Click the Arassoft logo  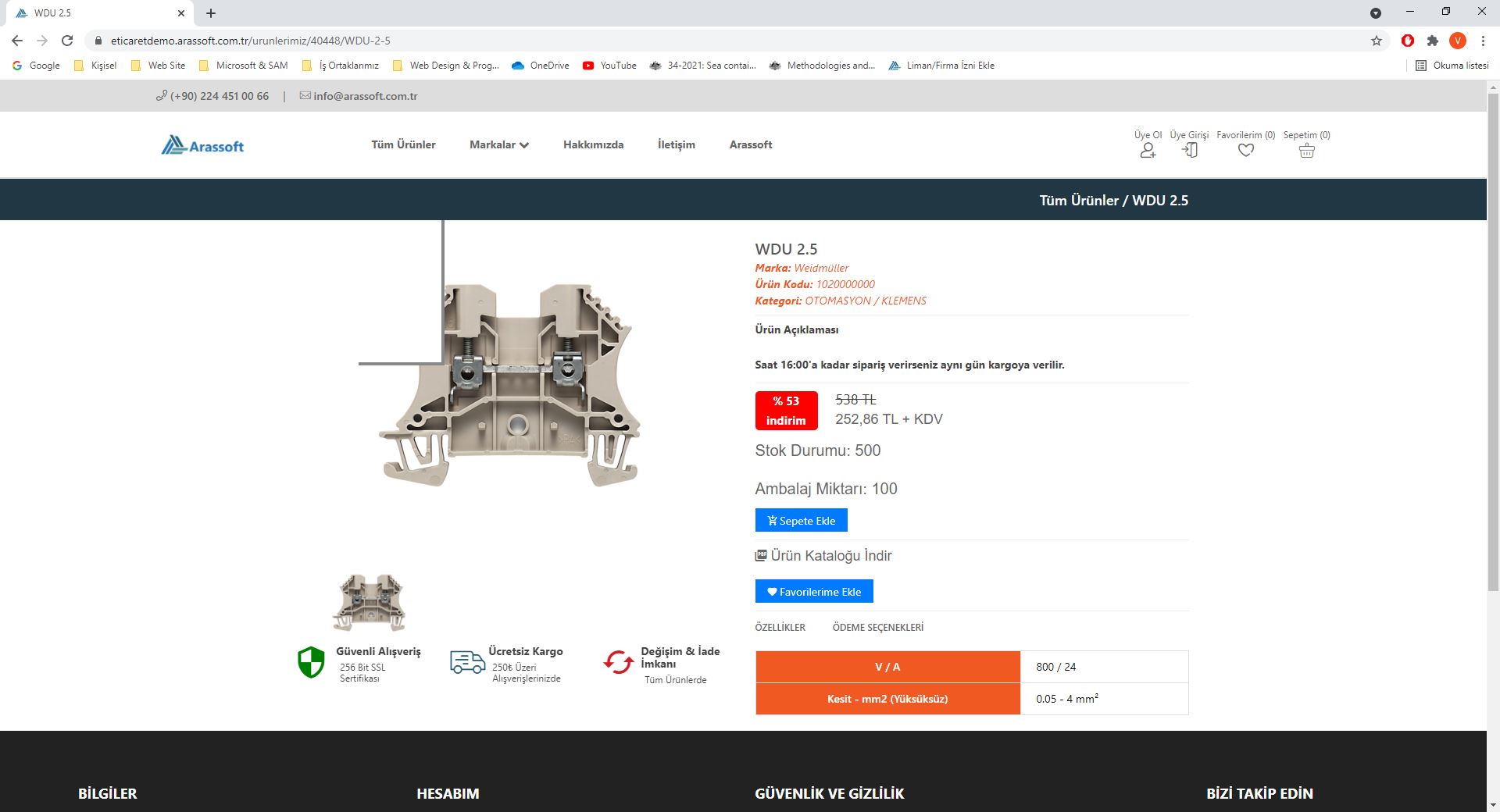[x=202, y=145]
